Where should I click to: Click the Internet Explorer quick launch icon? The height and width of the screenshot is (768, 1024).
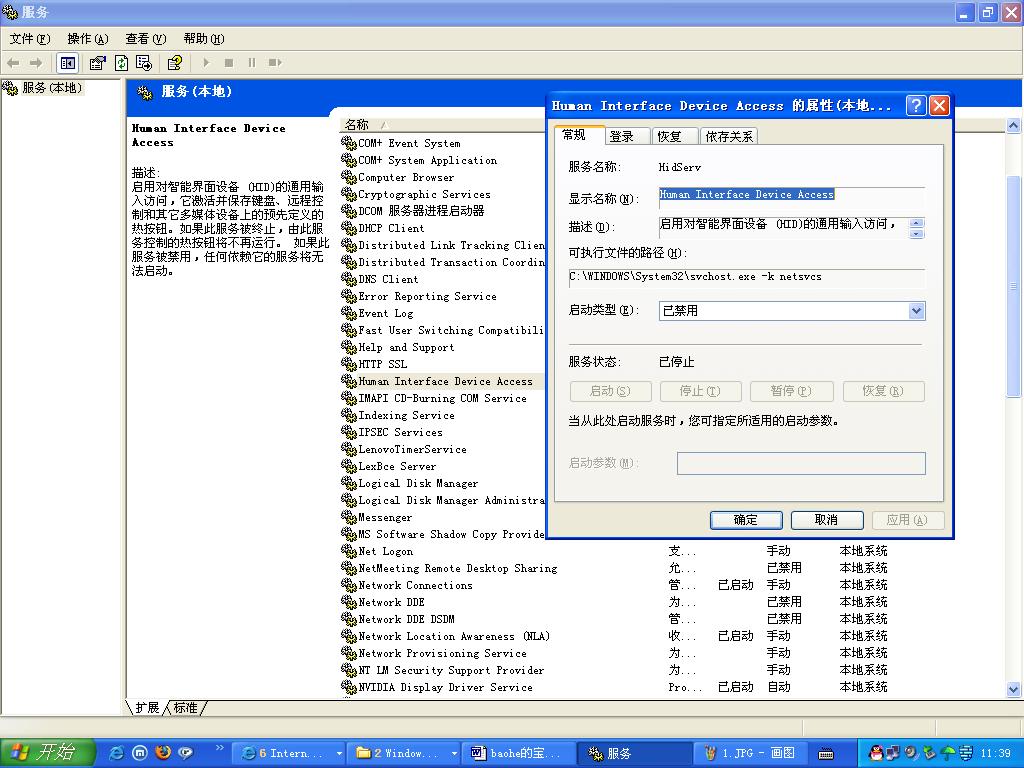(x=117, y=753)
